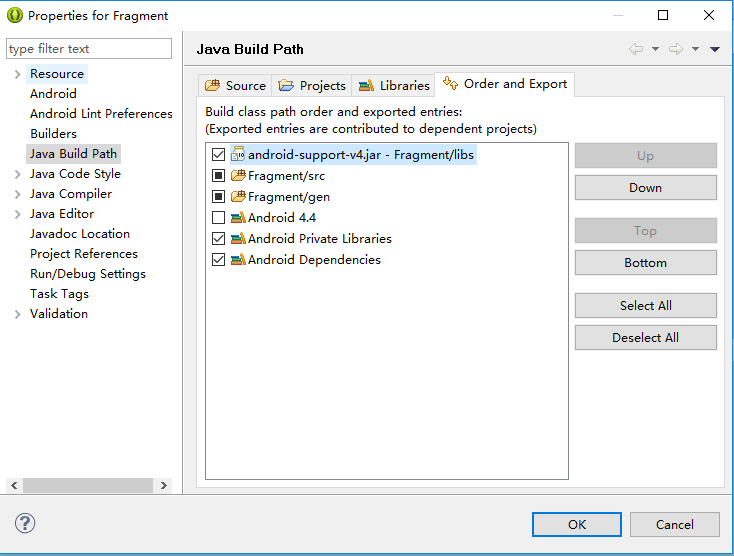The image size is (734, 556).
Task: Open the Source tab
Action: (x=235, y=86)
